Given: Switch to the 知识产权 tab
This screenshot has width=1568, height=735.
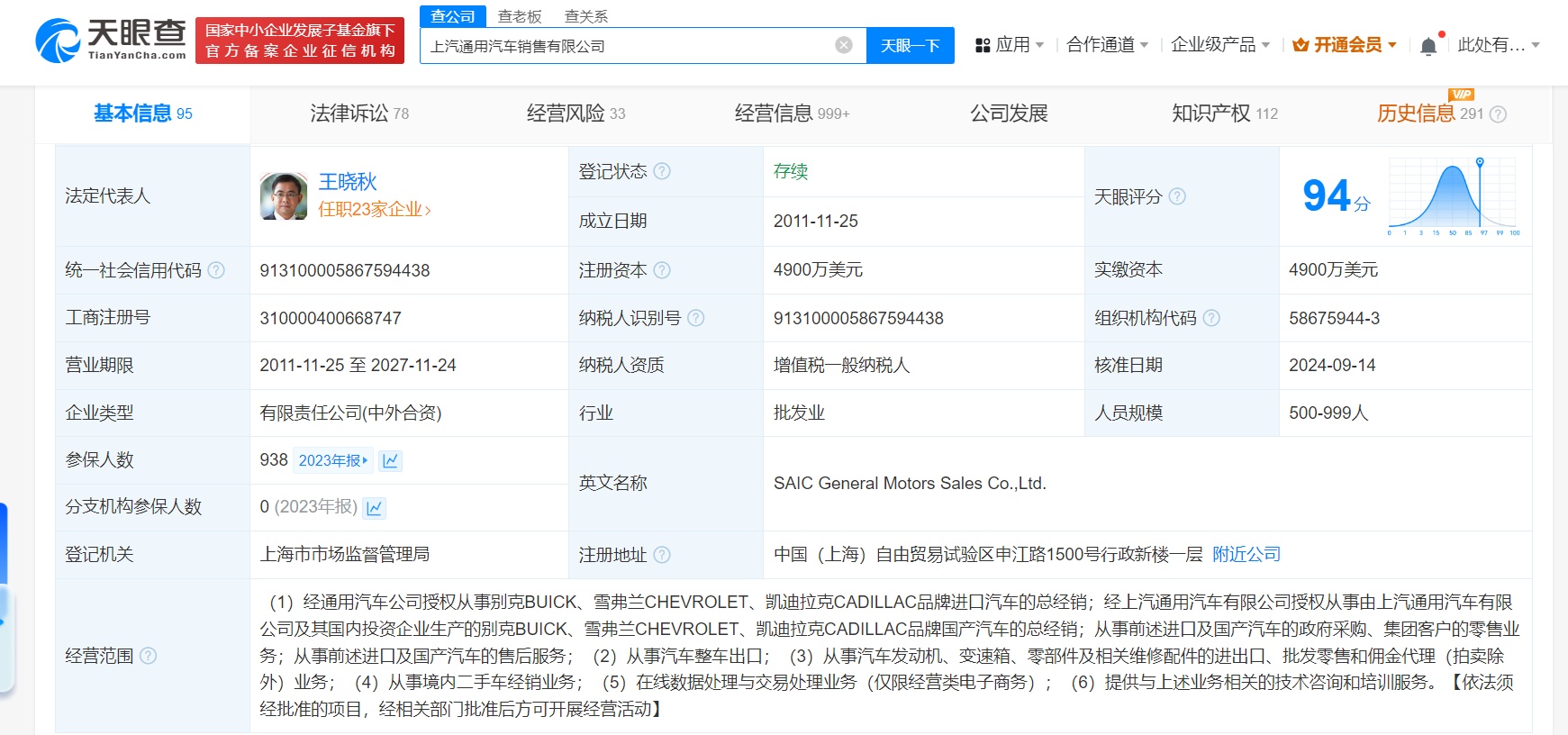Looking at the screenshot, I should [x=1224, y=113].
